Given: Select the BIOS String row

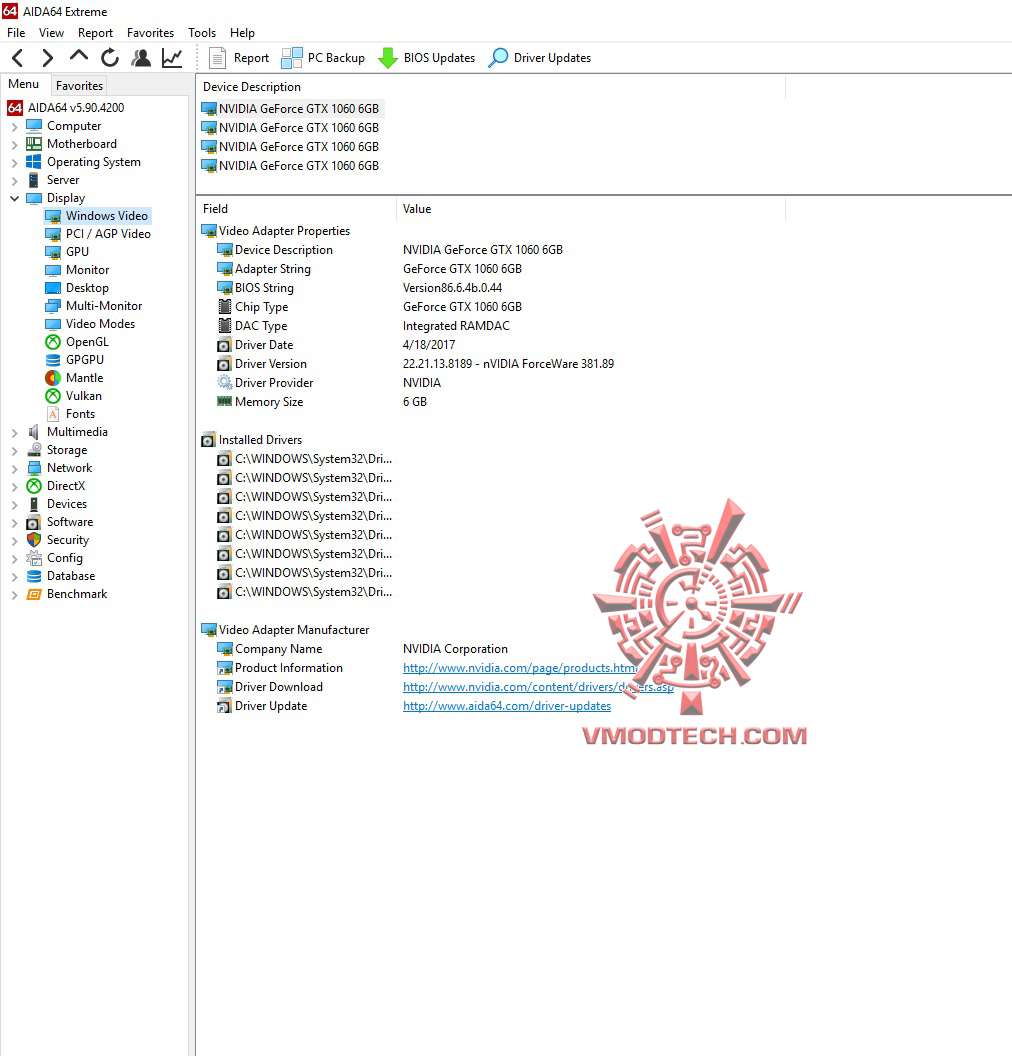Looking at the screenshot, I should pyautogui.click(x=359, y=288).
